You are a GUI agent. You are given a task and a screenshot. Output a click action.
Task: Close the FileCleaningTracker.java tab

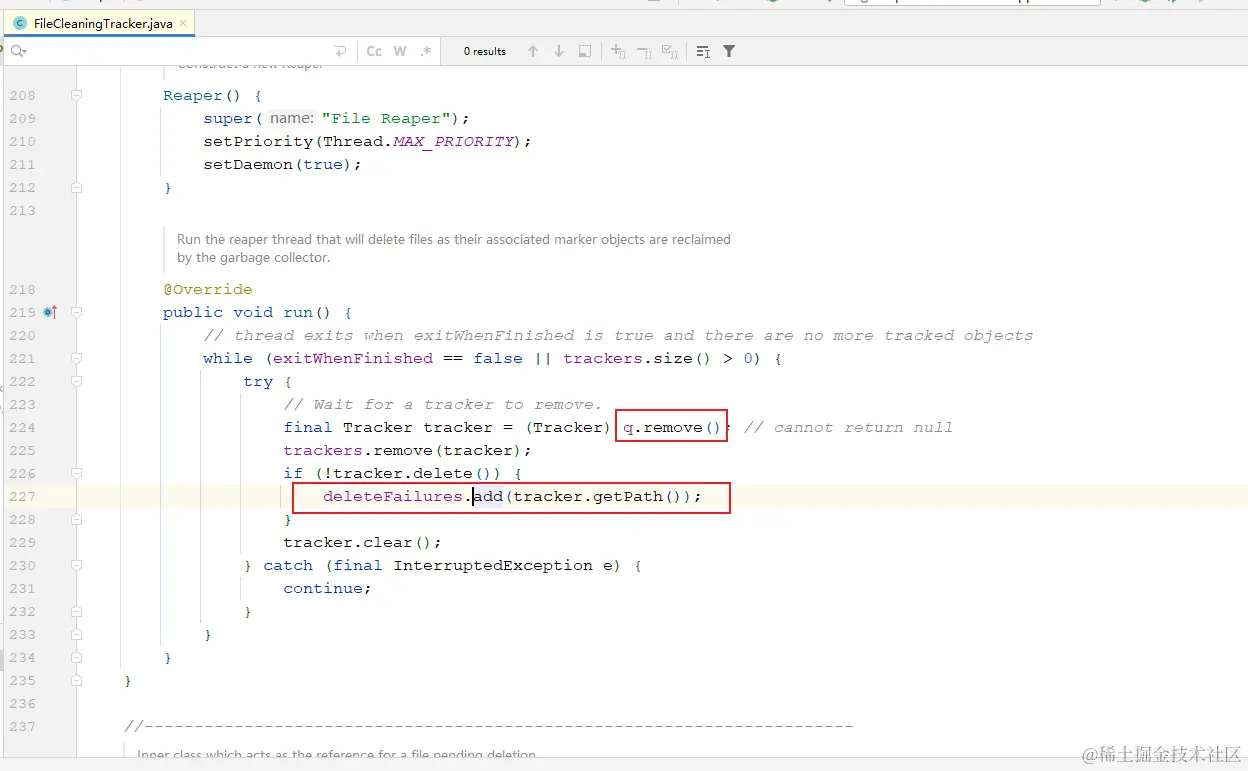(x=184, y=23)
